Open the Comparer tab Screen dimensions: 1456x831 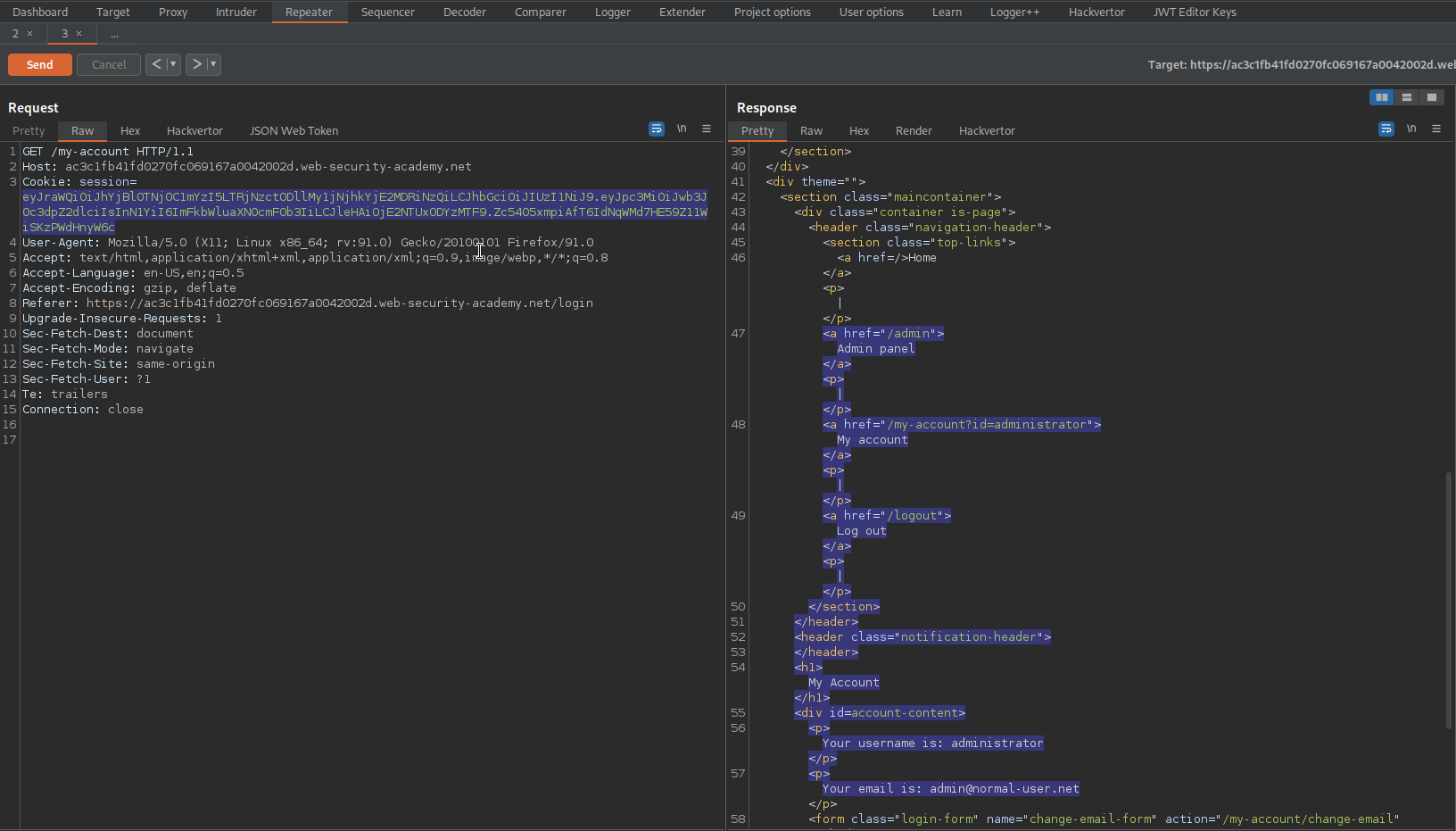coord(541,12)
